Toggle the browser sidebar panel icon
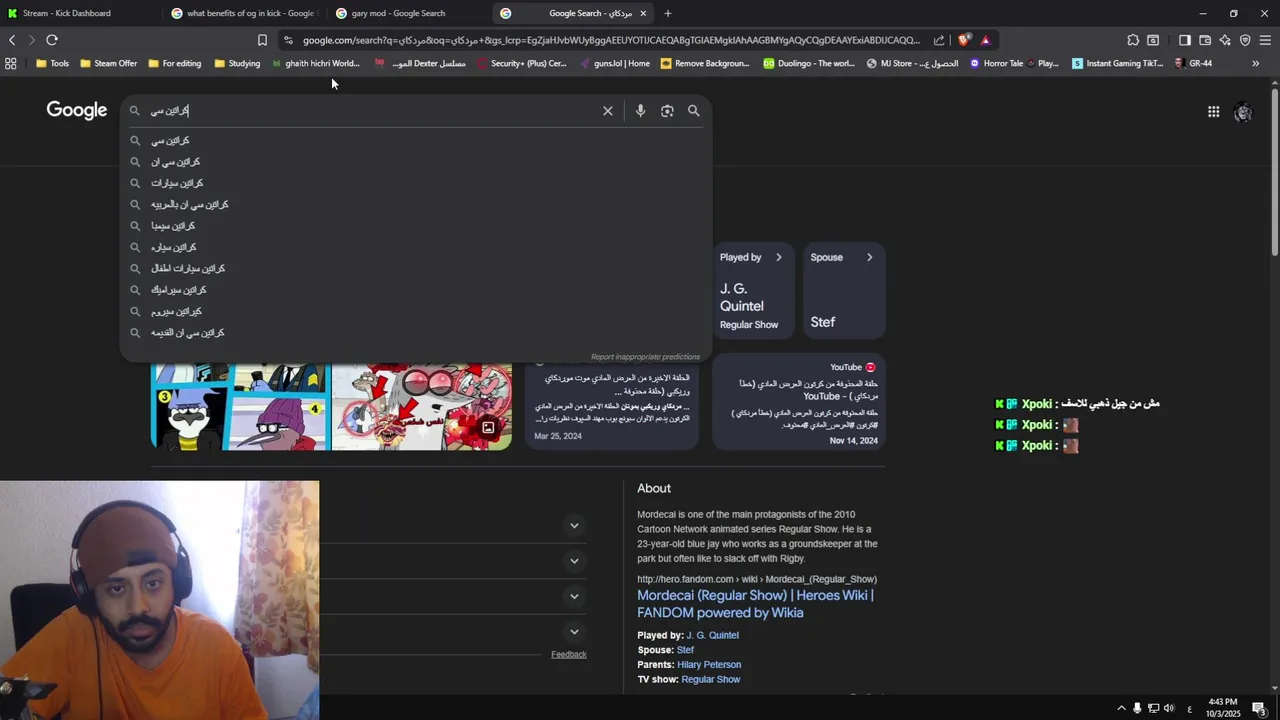 click(x=1185, y=40)
